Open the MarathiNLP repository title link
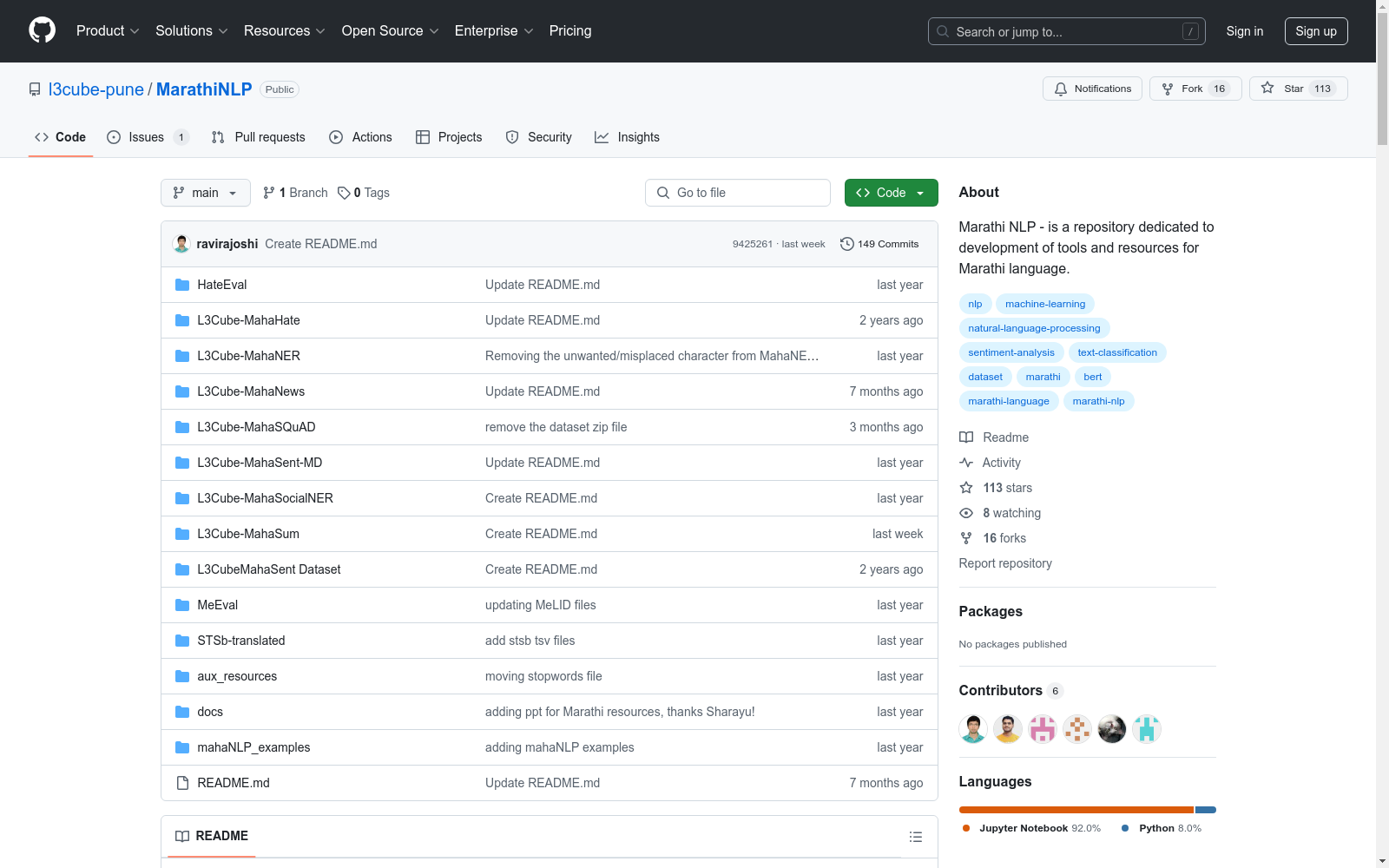Viewport: 1389px width, 868px height. [x=204, y=89]
